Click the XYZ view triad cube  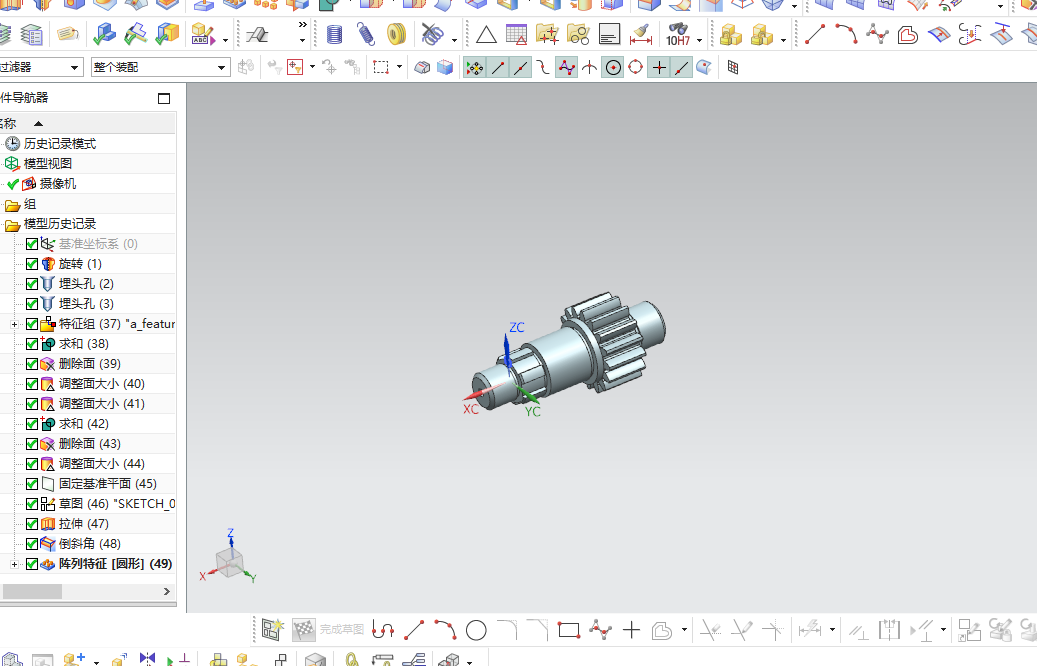pyautogui.click(x=229, y=562)
